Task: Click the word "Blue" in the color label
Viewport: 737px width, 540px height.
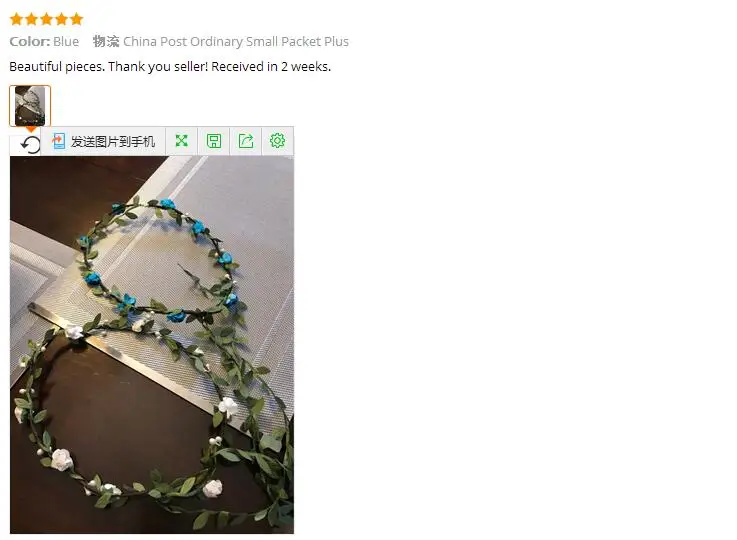Action: pos(66,41)
